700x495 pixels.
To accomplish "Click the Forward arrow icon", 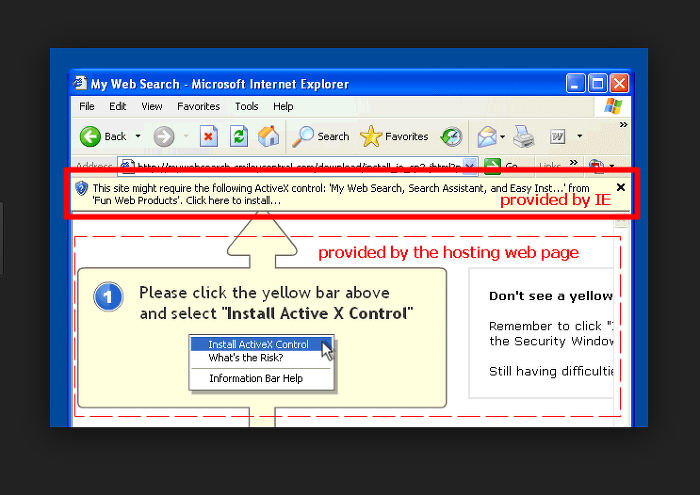I will click(x=164, y=136).
